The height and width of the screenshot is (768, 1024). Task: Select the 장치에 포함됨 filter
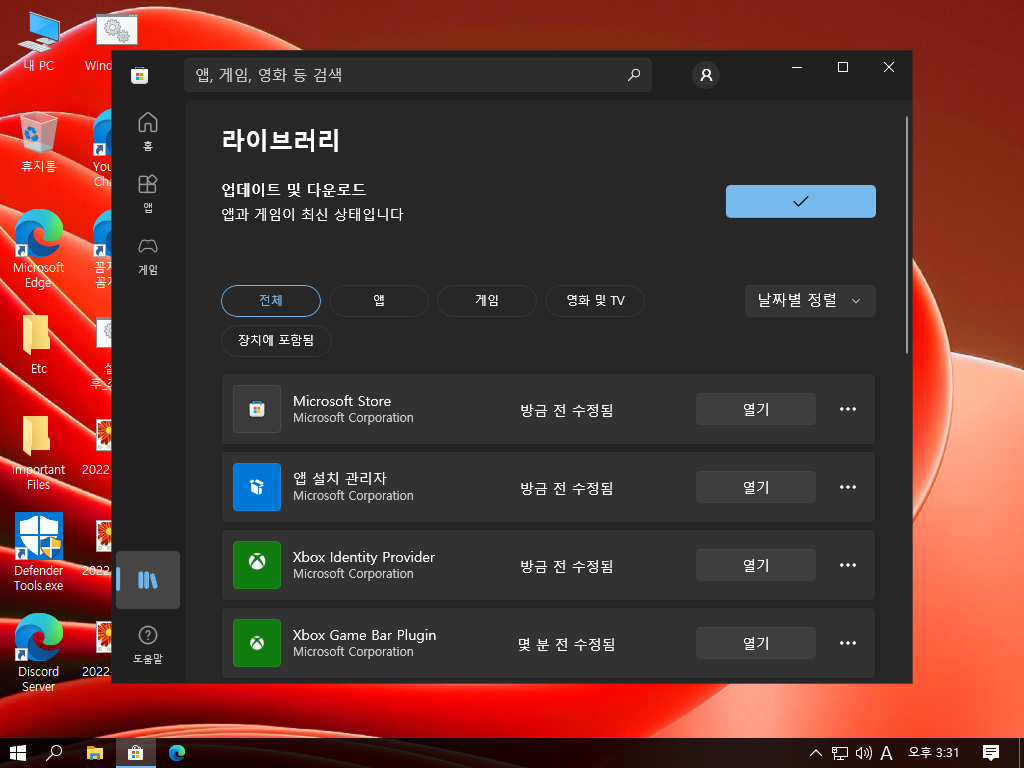[276, 340]
